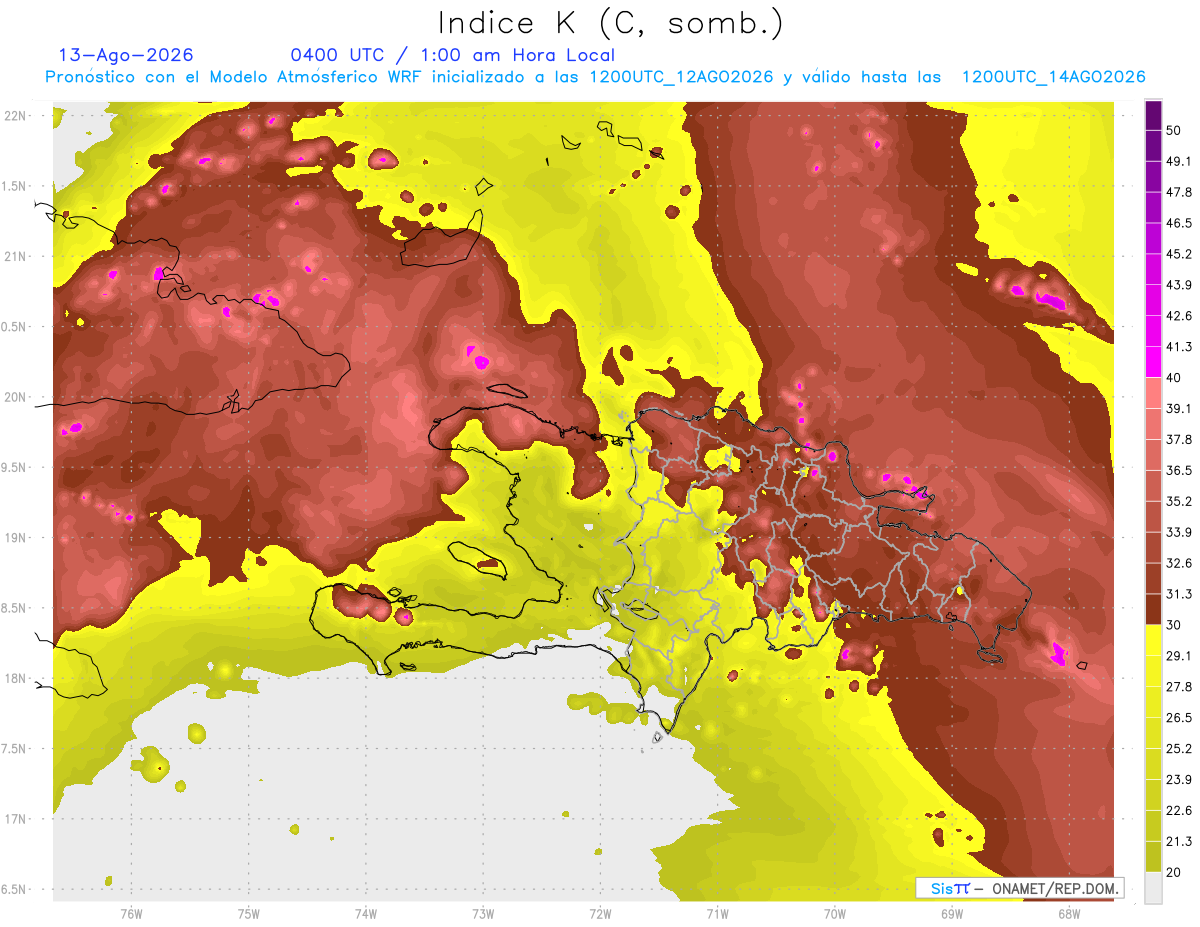This screenshot has height=927, width=1200.
Task: Click the colorbar value "29.1"
Action: pos(1179,656)
